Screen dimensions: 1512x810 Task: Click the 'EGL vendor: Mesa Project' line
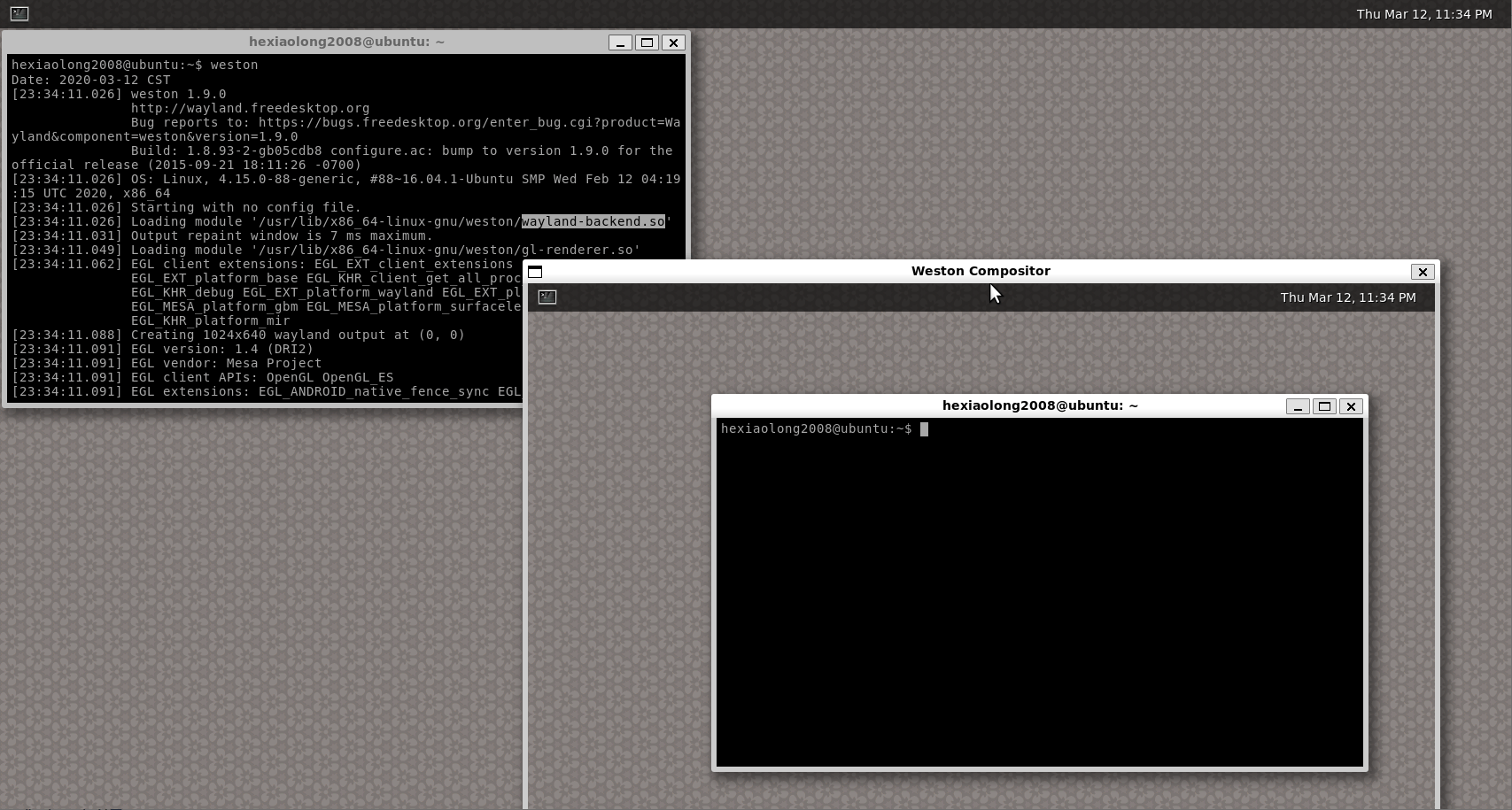point(167,363)
